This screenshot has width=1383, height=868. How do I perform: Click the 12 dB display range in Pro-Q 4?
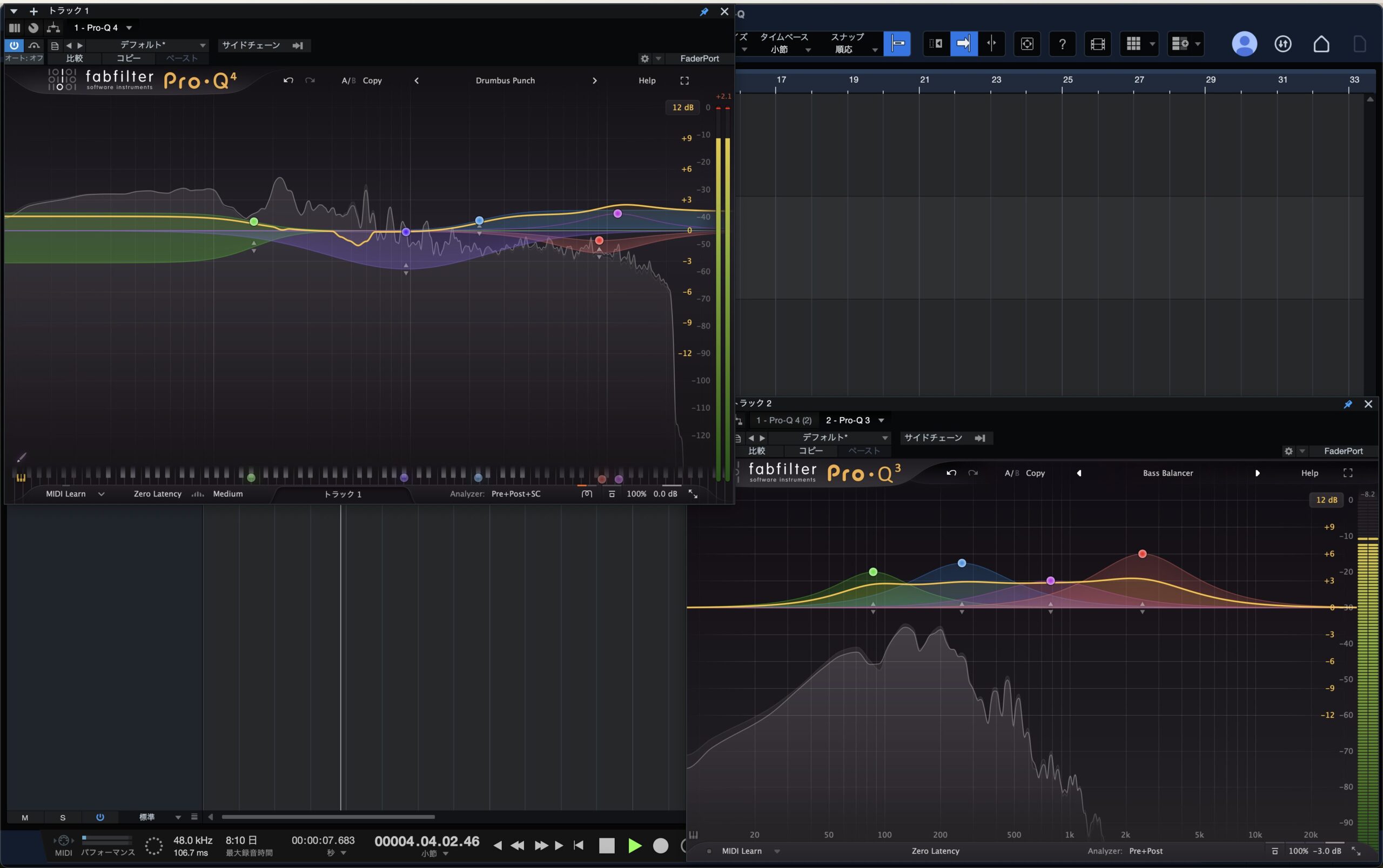click(x=683, y=107)
